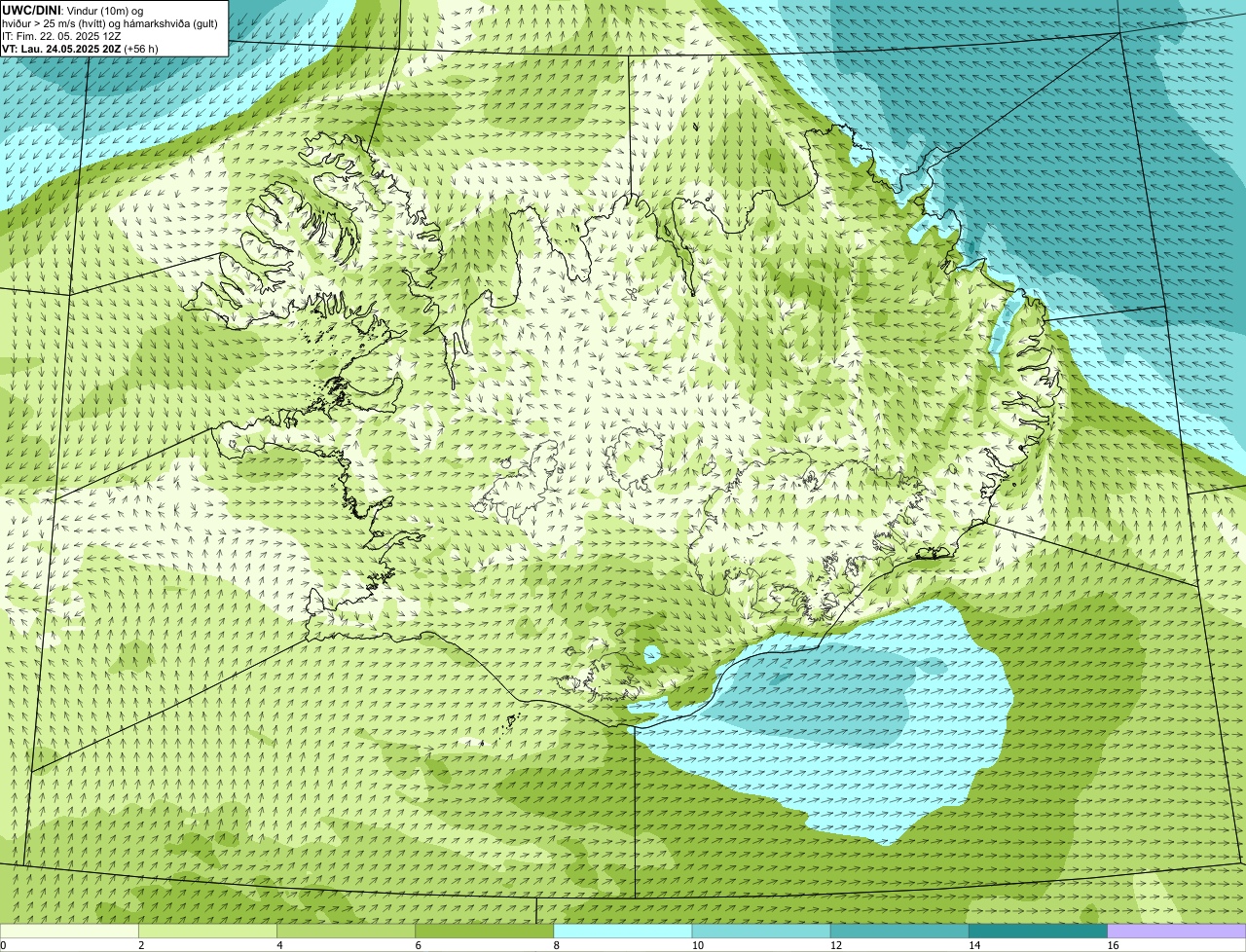Click the 10–12 m/s turquoise legend swatch
Screen dimensions: 1246x952
[x=761, y=931]
